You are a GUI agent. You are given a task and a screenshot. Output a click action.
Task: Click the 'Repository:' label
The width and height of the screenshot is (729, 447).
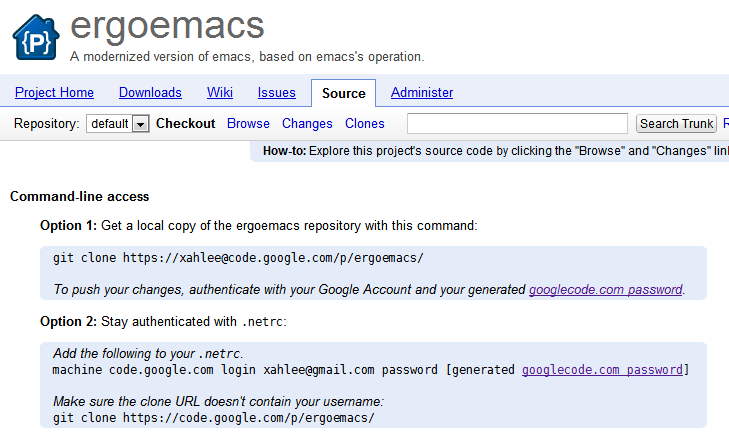point(46,124)
